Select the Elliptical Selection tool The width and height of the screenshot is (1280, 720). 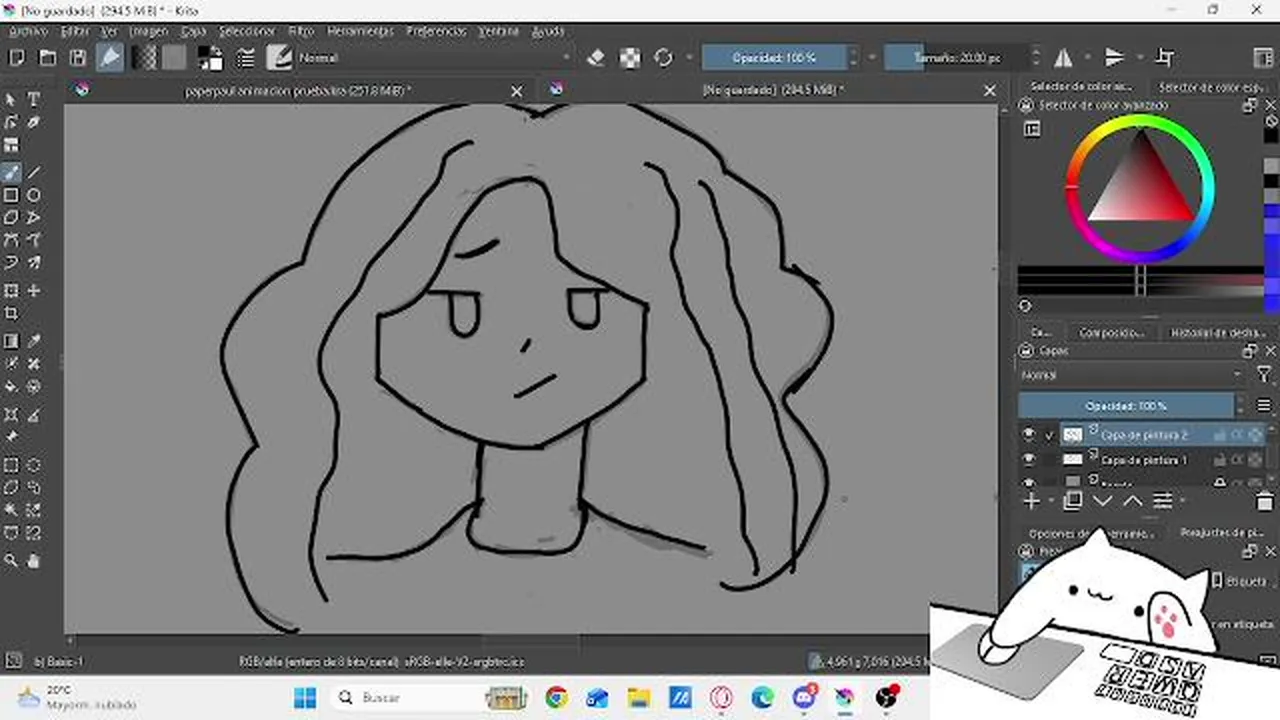(x=33, y=465)
